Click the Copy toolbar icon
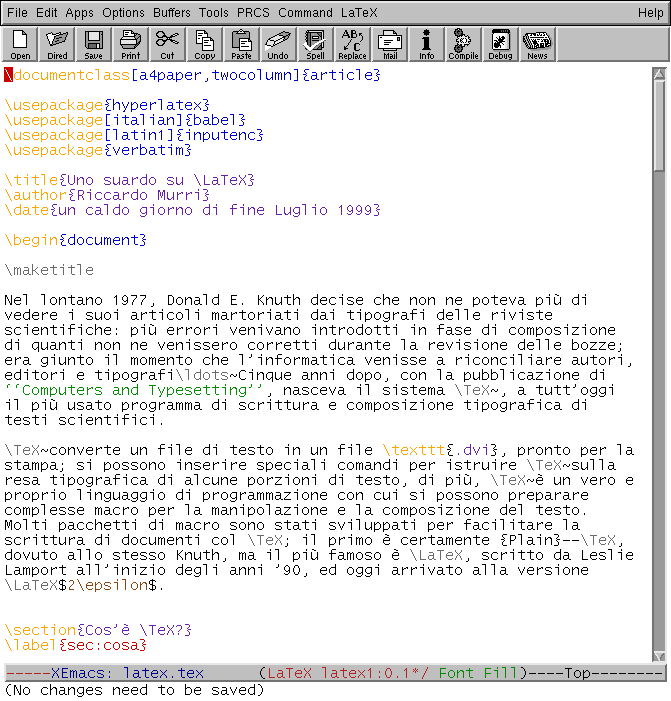The height and width of the screenshot is (701, 671). coord(205,43)
